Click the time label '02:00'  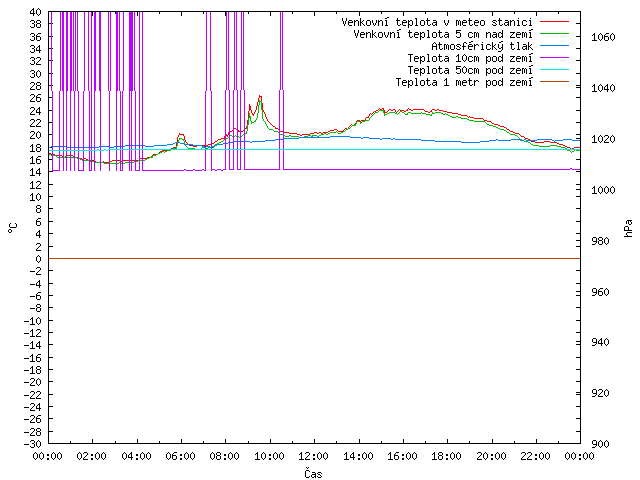tap(92, 456)
